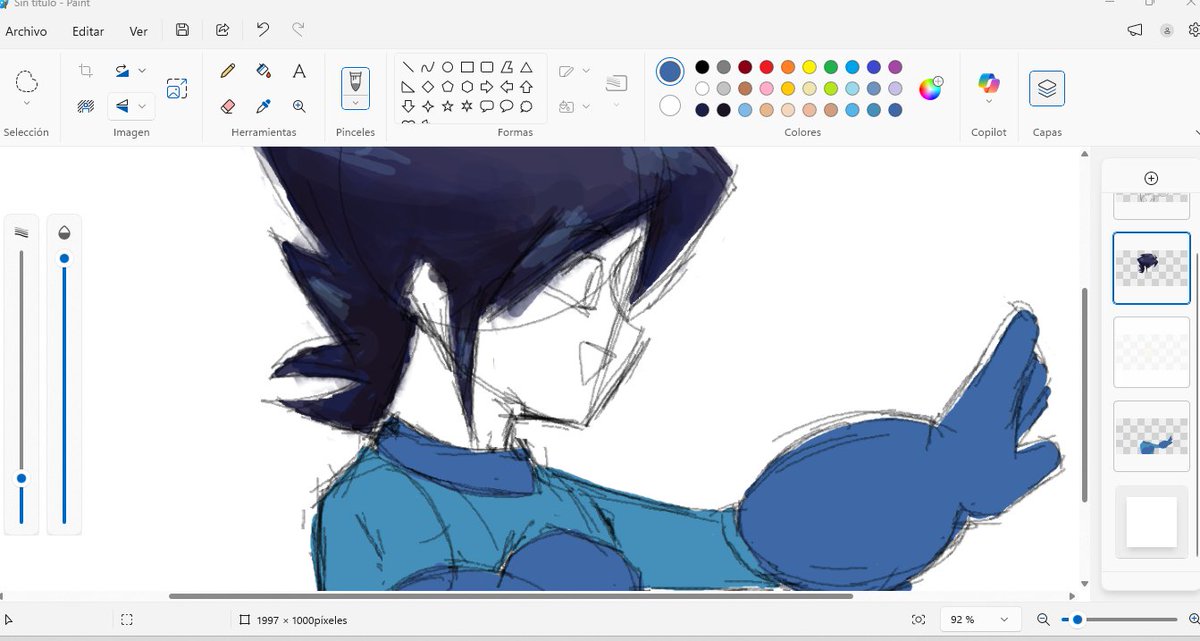Collapse the ribbon with corner chevron
This screenshot has height=641, width=1200.
pyautogui.click(x=1196, y=132)
